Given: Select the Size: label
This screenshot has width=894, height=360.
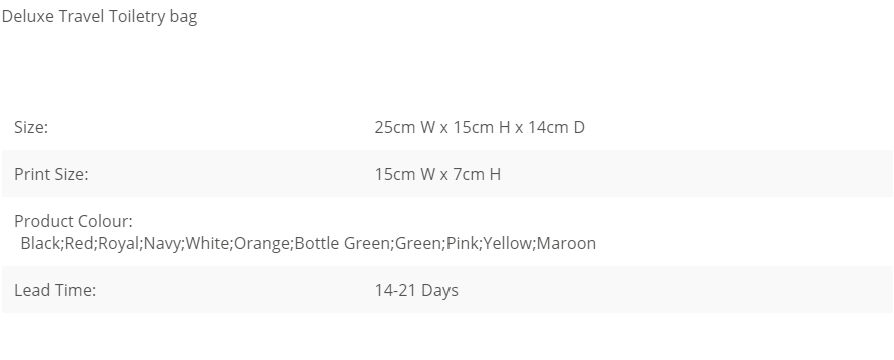Looking at the screenshot, I should [31, 127].
